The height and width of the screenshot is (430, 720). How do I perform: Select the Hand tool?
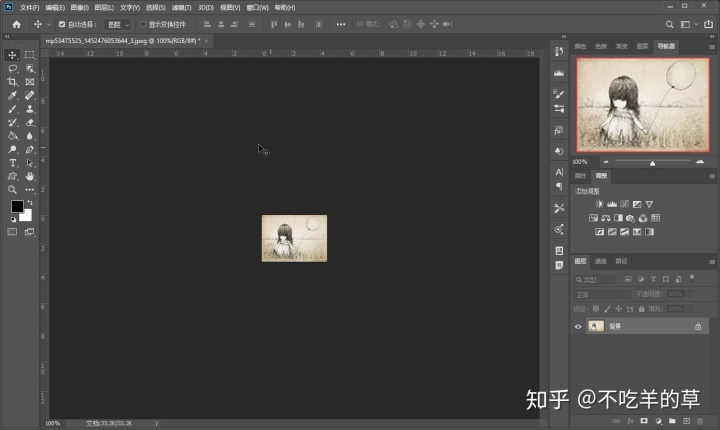point(30,176)
